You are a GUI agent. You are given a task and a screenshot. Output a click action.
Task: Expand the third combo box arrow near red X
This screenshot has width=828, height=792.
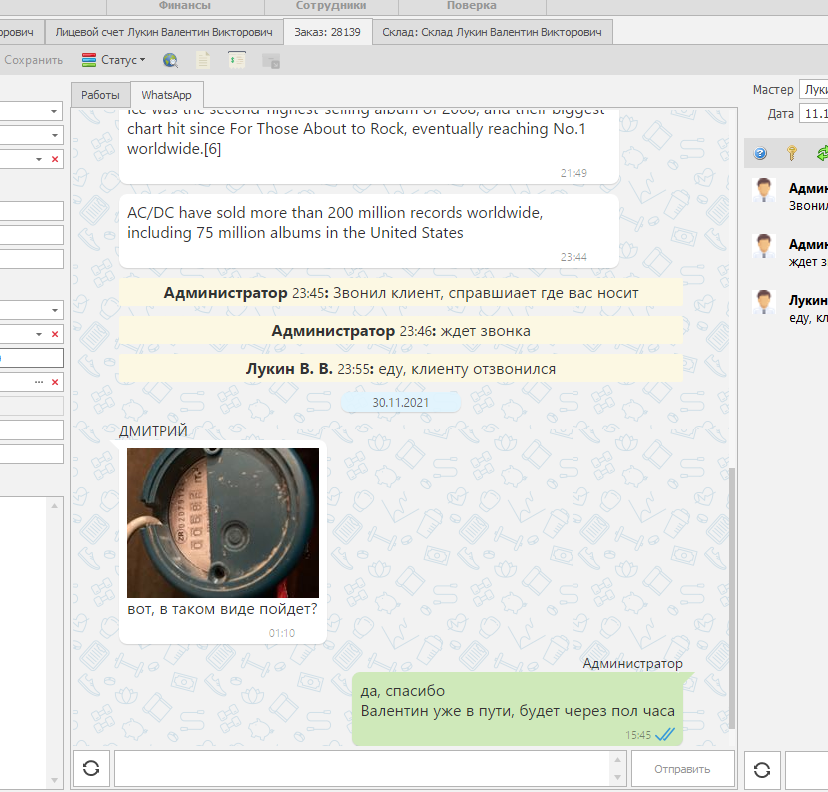[39, 159]
